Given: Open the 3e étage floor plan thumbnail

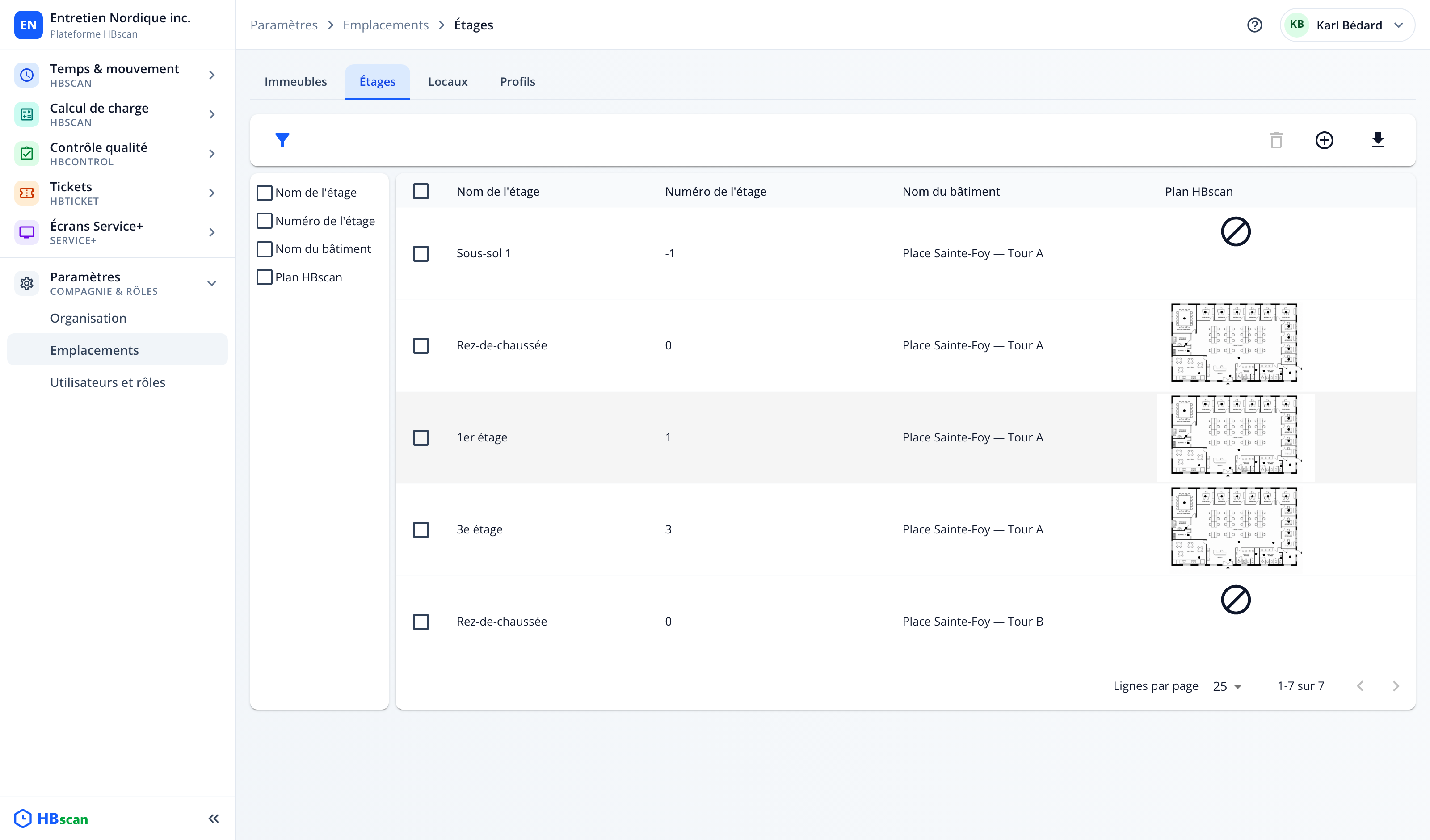Looking at the screenshot, I should pyautogui.click(x=1235, y=527).
